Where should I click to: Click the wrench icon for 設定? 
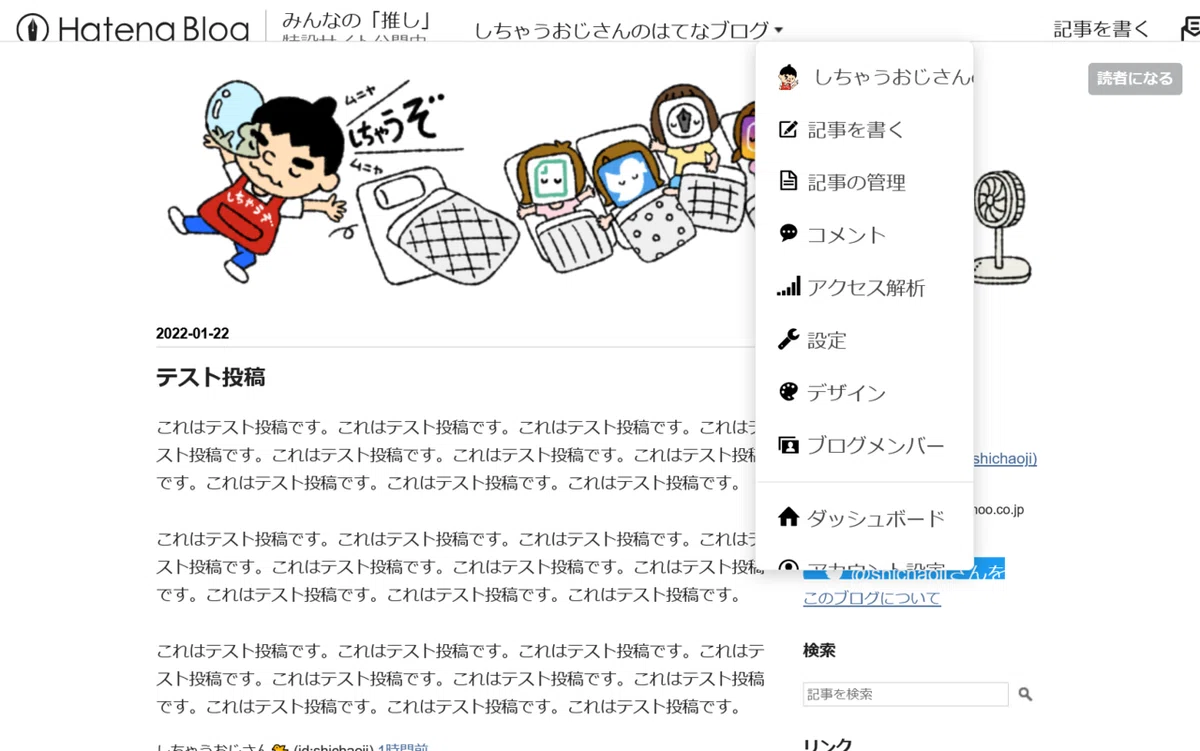point(788,339)
